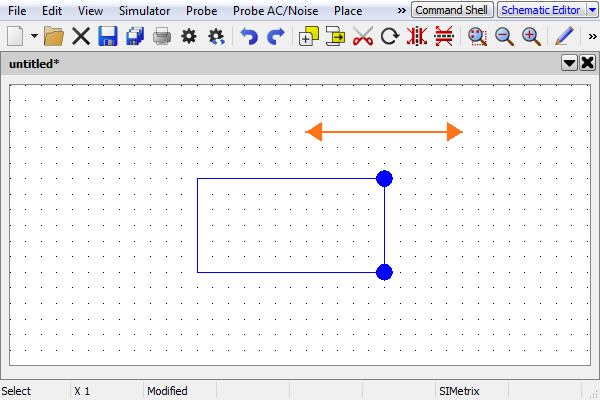Click the upper blue wire endpoint dot
Viewport: 600px width, 400px height.
[384, 178]
